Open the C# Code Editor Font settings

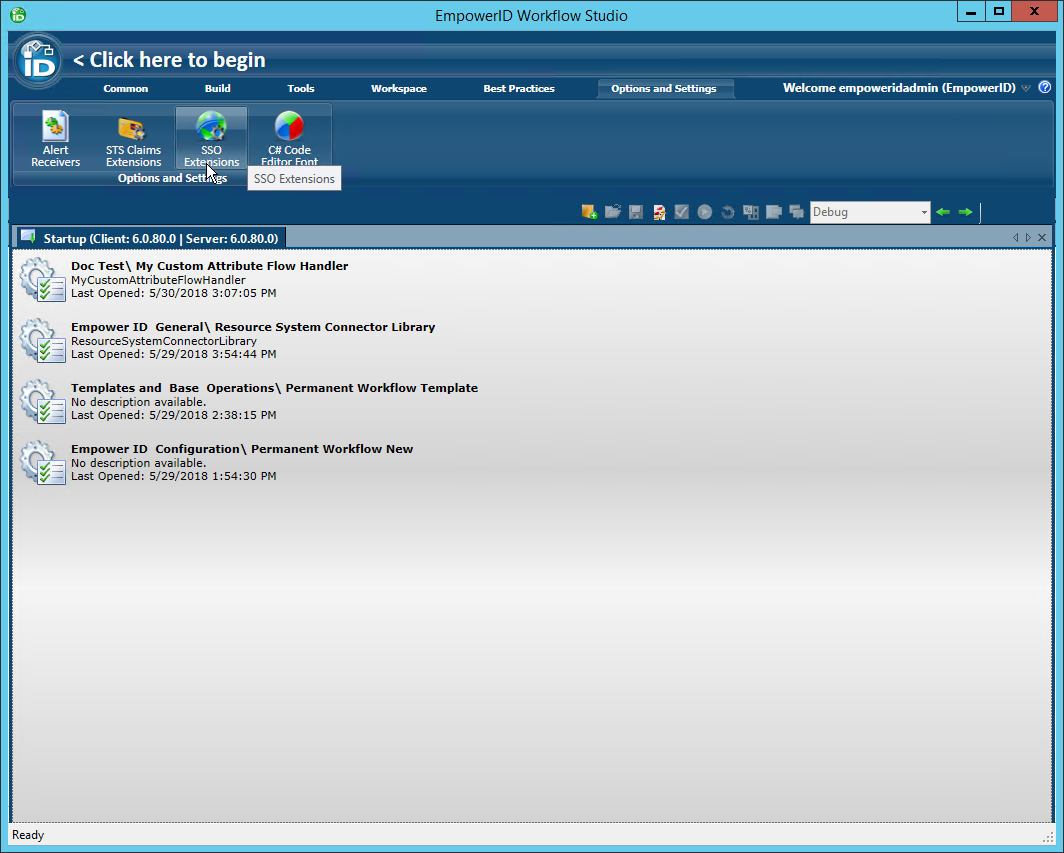(x=289, y=137)
